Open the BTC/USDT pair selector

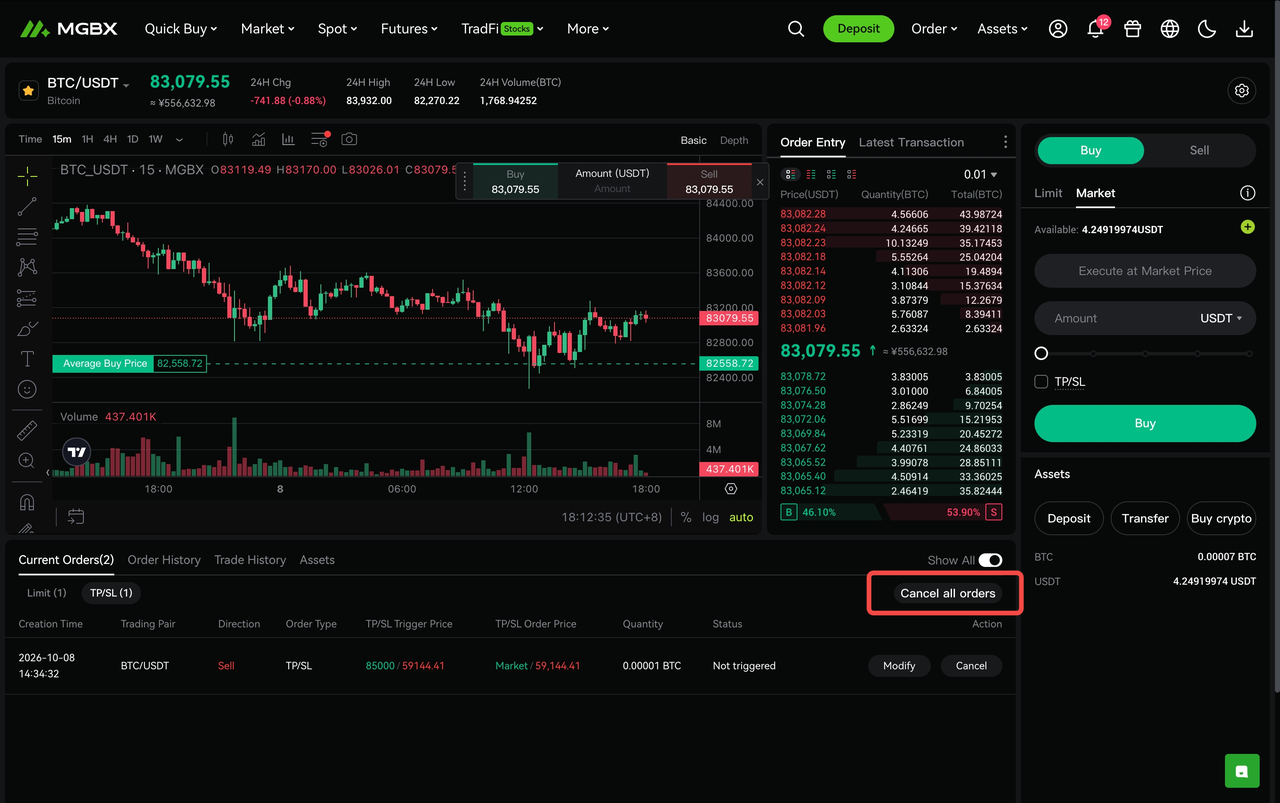pyautogui.click(x=89, y=83)
